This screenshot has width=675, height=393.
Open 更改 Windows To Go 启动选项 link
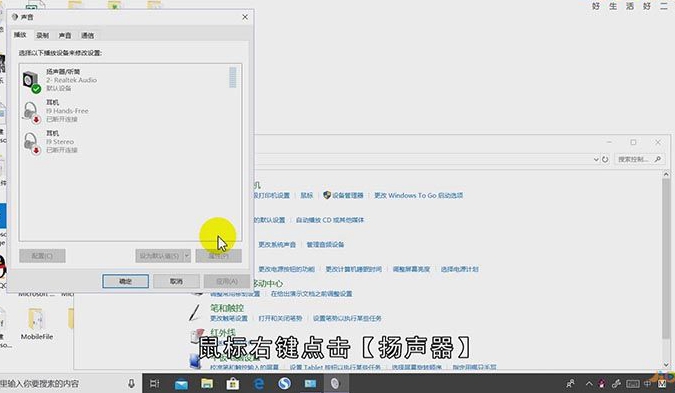click(418, 195)
